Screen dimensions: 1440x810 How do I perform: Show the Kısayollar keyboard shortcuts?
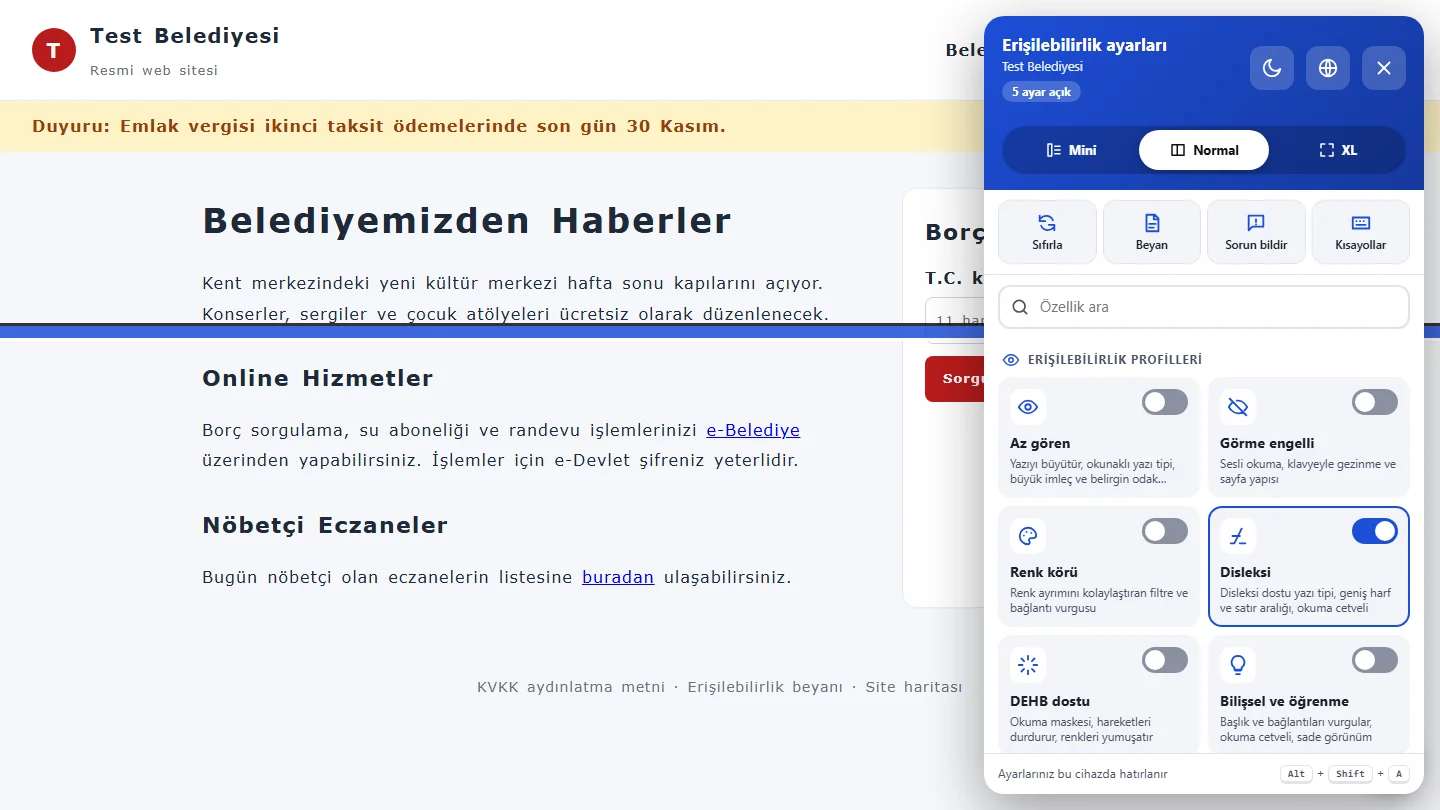[1361, 232]
